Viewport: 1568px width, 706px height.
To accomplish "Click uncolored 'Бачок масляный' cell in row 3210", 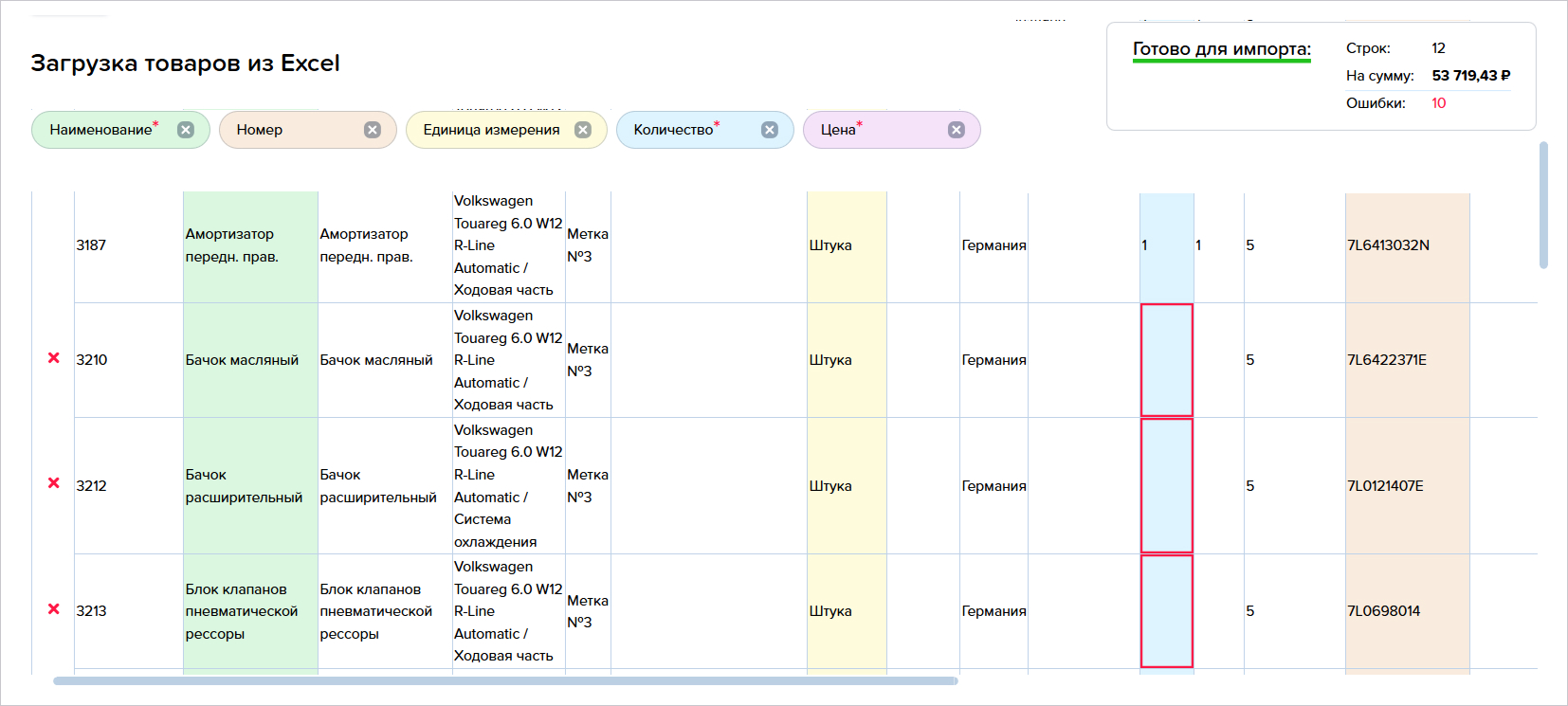I will pos(385,360).
